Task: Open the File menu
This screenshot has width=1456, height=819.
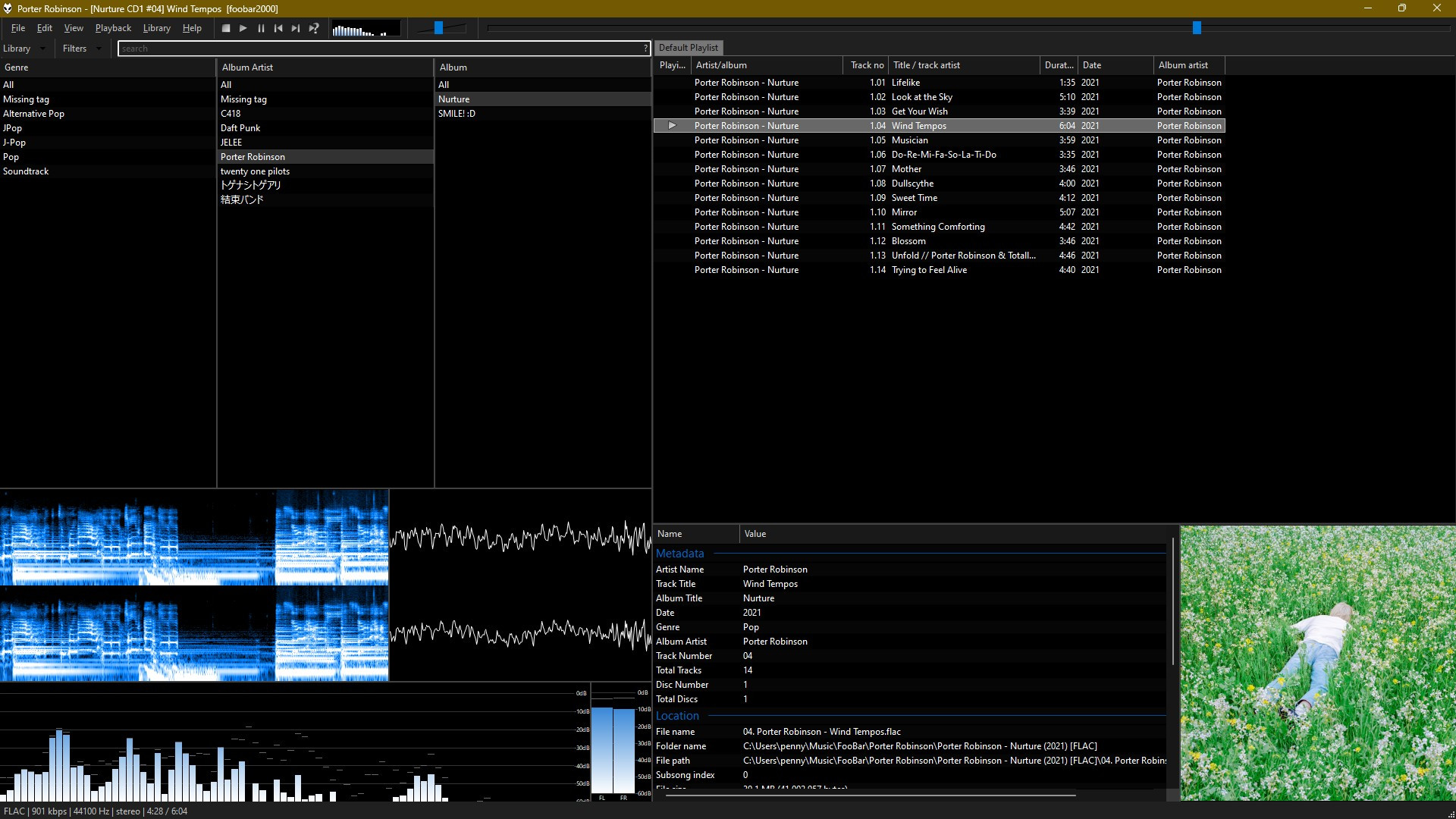Action: tap(18, 28)
